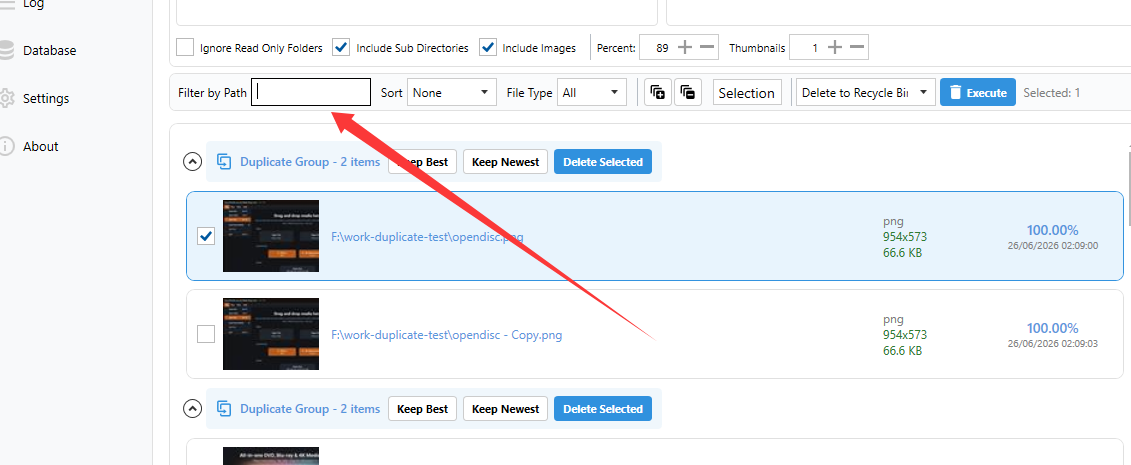Image resolution: width=1131 pixels, height=465 pixels.
Task: Open the Database section in the sidebar
Action: click(x=49, y=50)
